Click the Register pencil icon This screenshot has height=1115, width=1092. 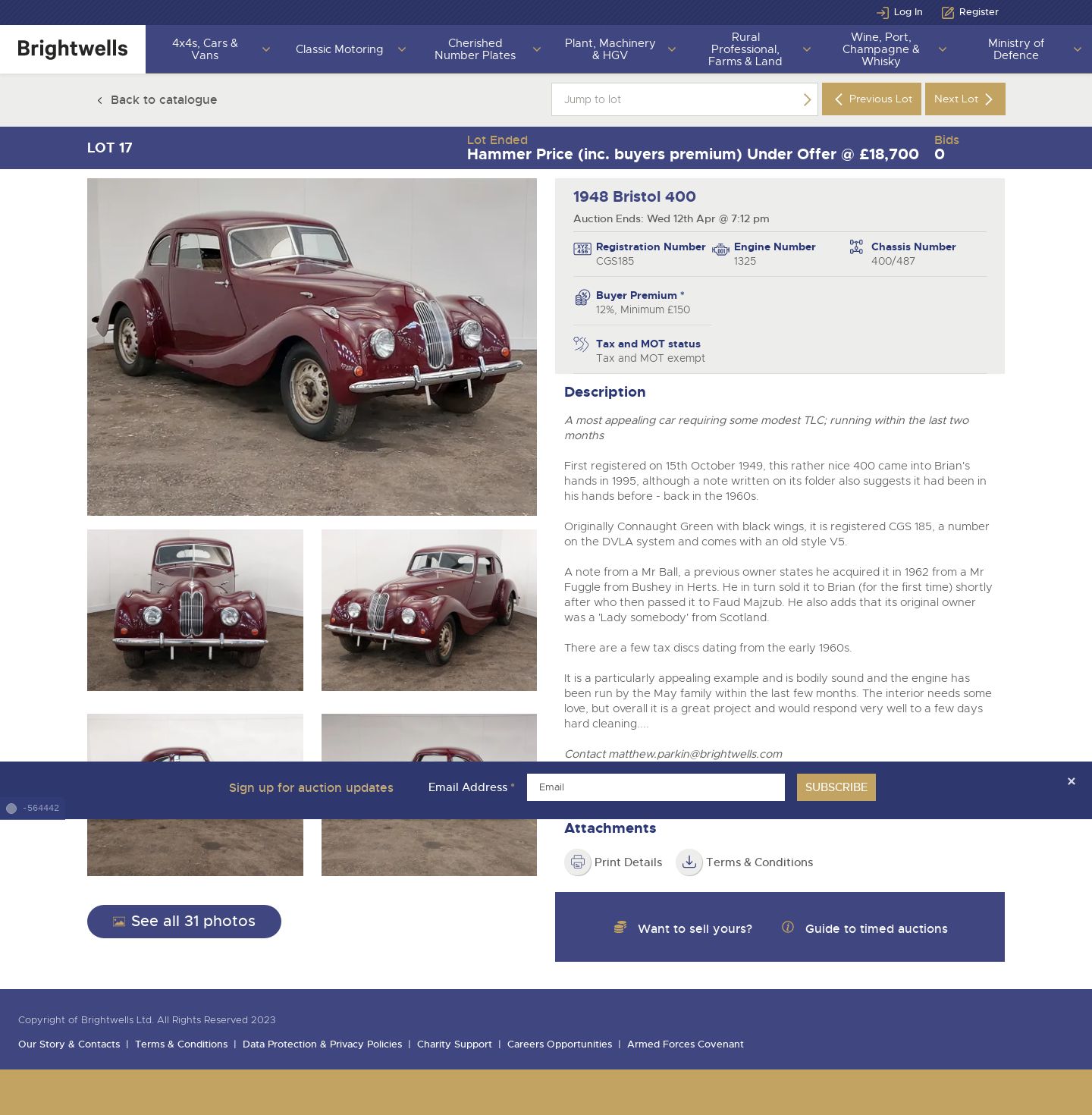pyautogui.click(x=948, y=12)
